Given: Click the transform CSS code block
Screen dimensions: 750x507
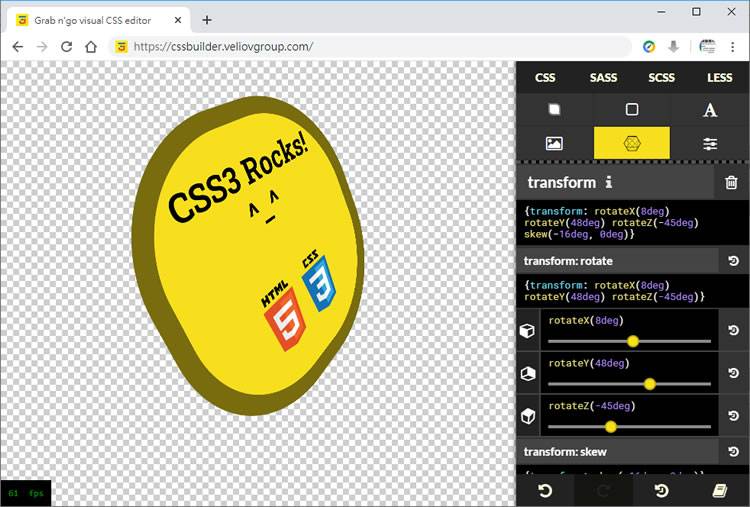Looking at the screenshot, I should [632, 222].
